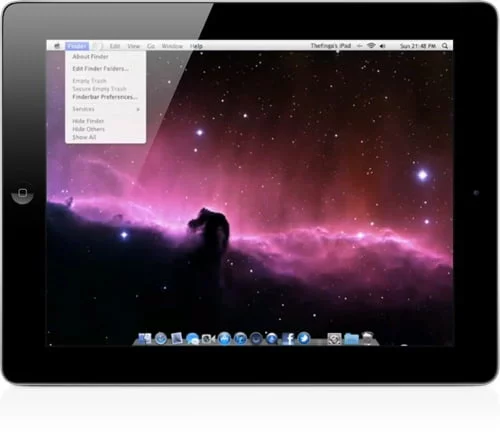Viewport: 500px width, 435px height.
Task: Open the Trash at dock's end
Action: click(368, 338)
